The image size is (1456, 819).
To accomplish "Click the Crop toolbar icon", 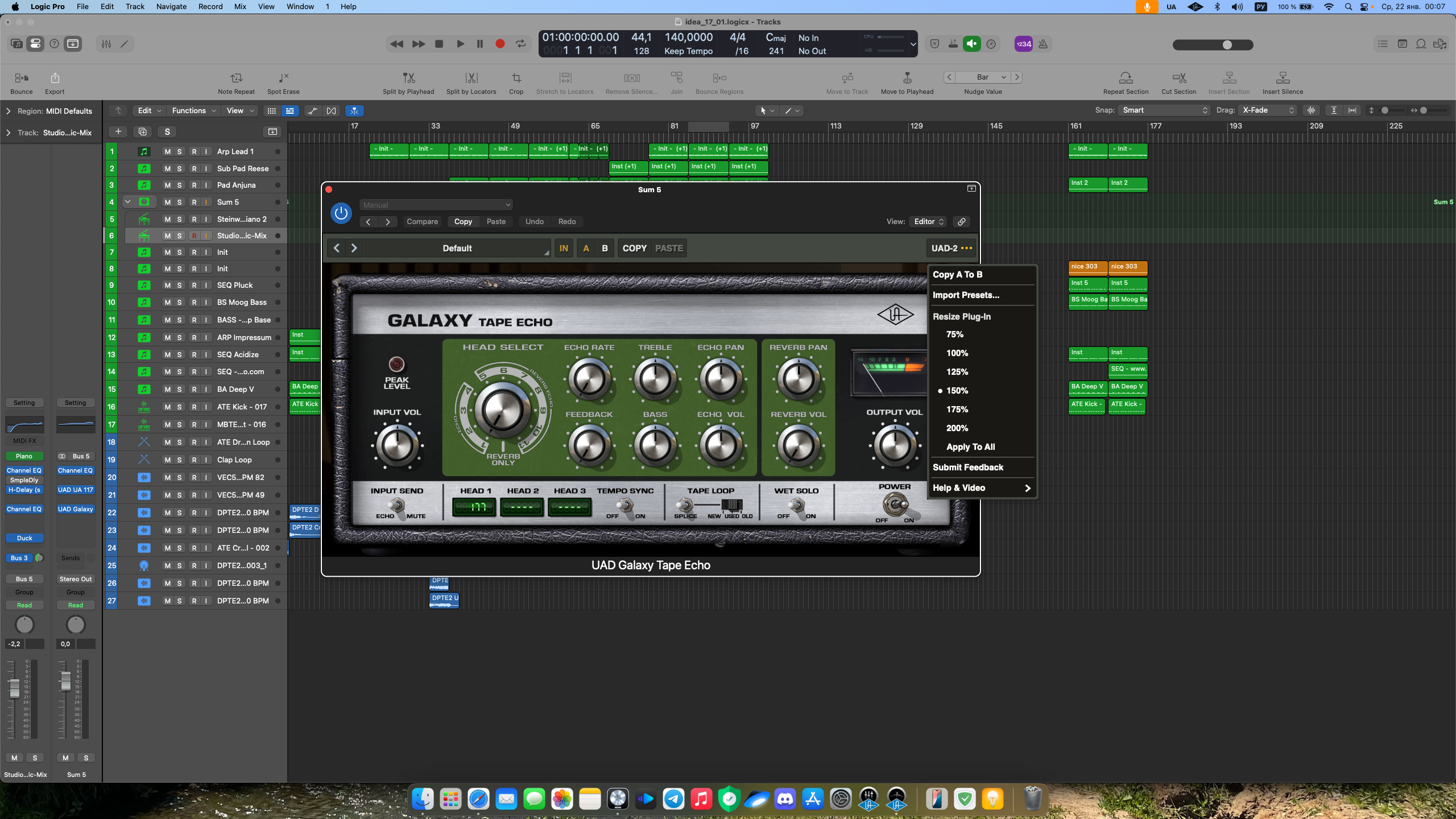I will click(x=516, y=78).
